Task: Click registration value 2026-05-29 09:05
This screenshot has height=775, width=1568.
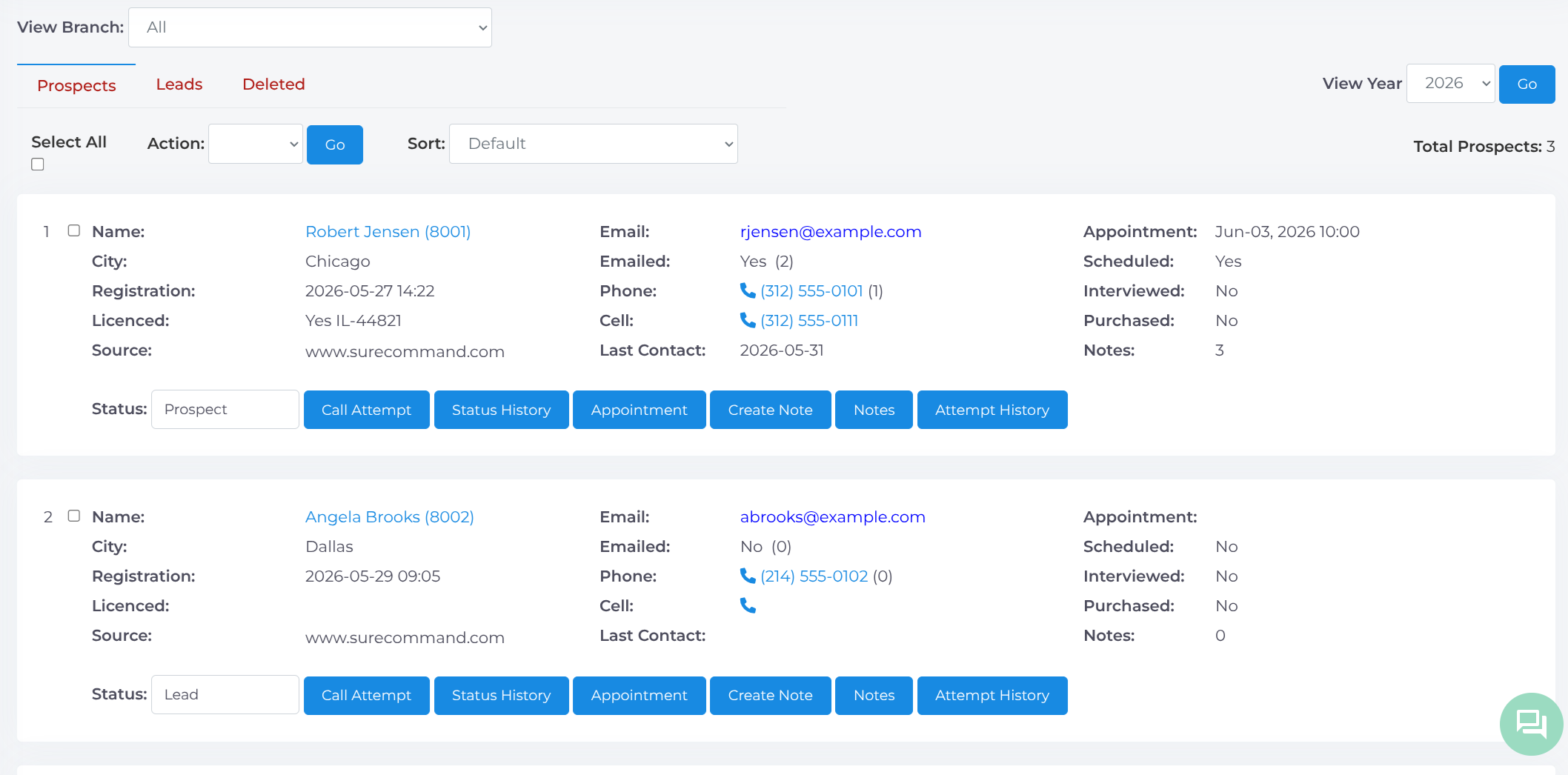Action: [373, 576]
